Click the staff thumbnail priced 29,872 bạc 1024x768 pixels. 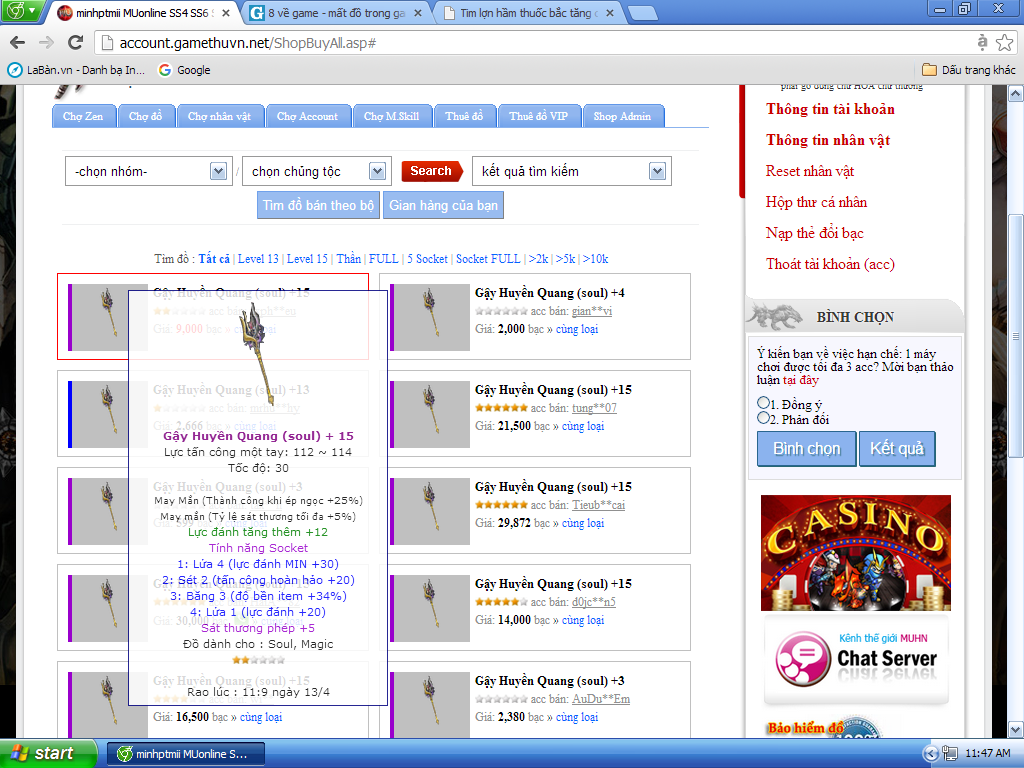(x=432, y=511)
